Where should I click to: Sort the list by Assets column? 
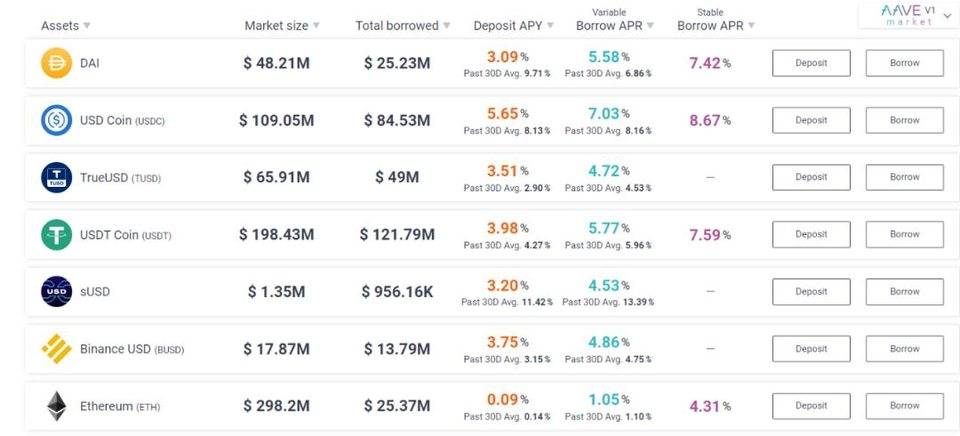click(x=65, y=26)
